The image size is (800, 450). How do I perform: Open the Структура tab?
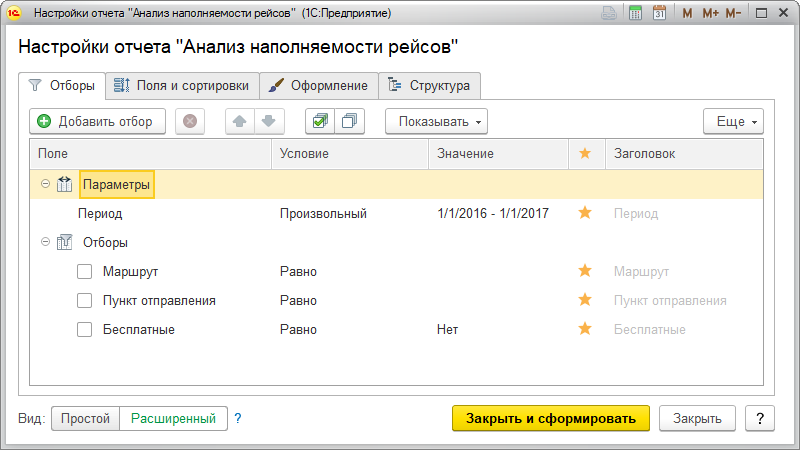click(x=429, y=86)
